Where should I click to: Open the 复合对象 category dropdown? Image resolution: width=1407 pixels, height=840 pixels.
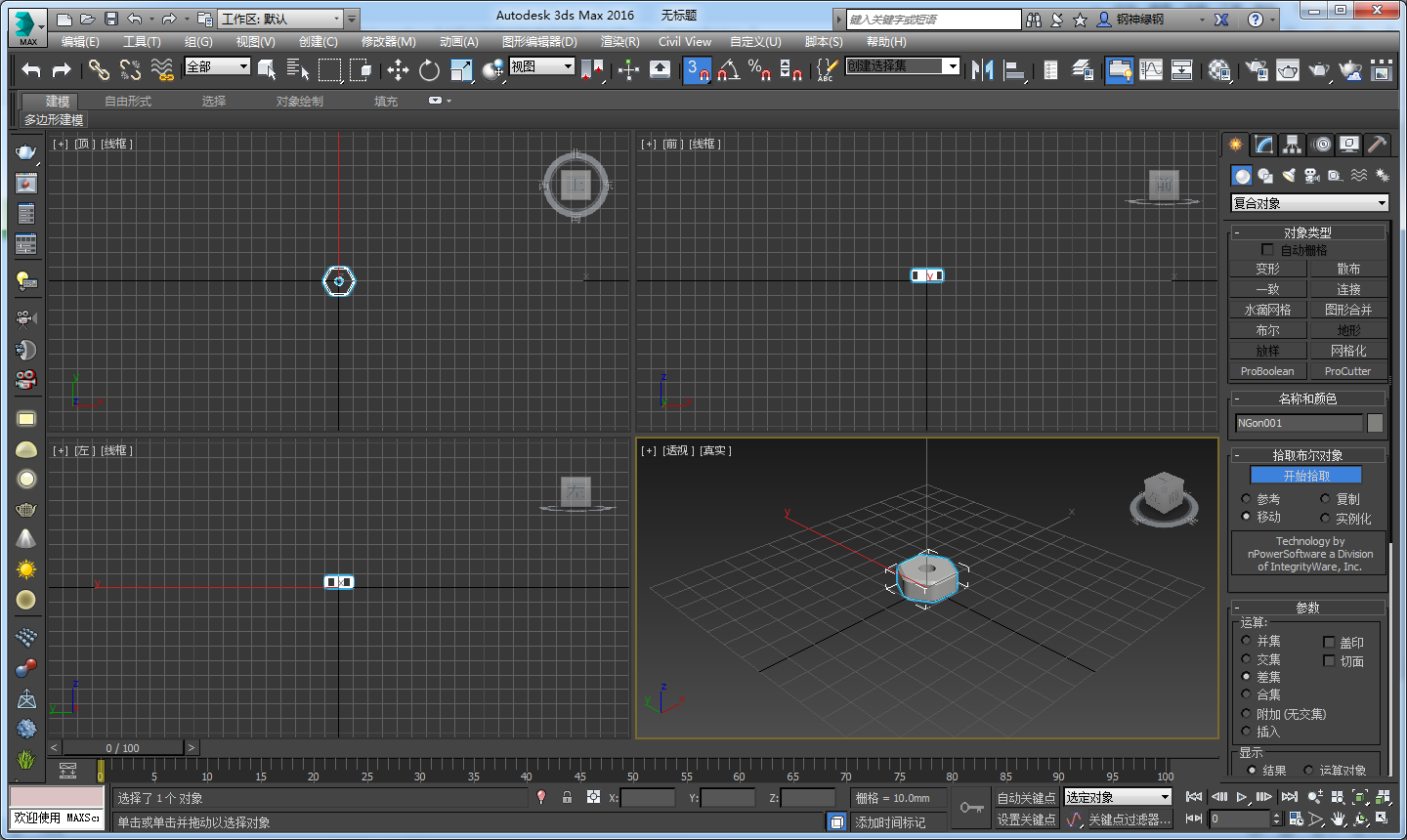pos(1309,203)
